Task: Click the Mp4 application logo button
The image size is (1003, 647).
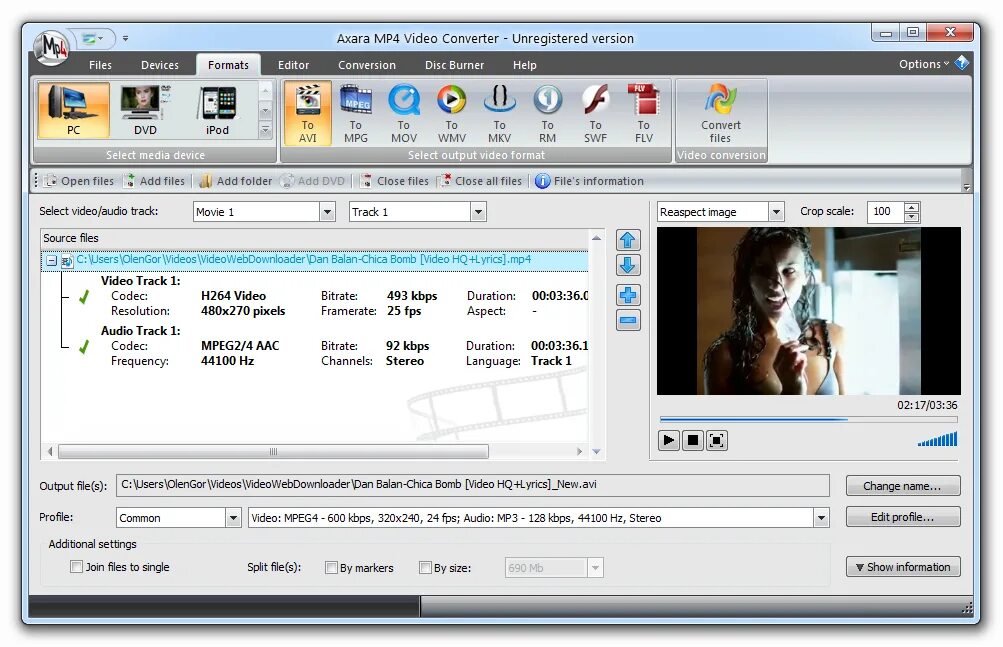Action: (x=51, y=47)
